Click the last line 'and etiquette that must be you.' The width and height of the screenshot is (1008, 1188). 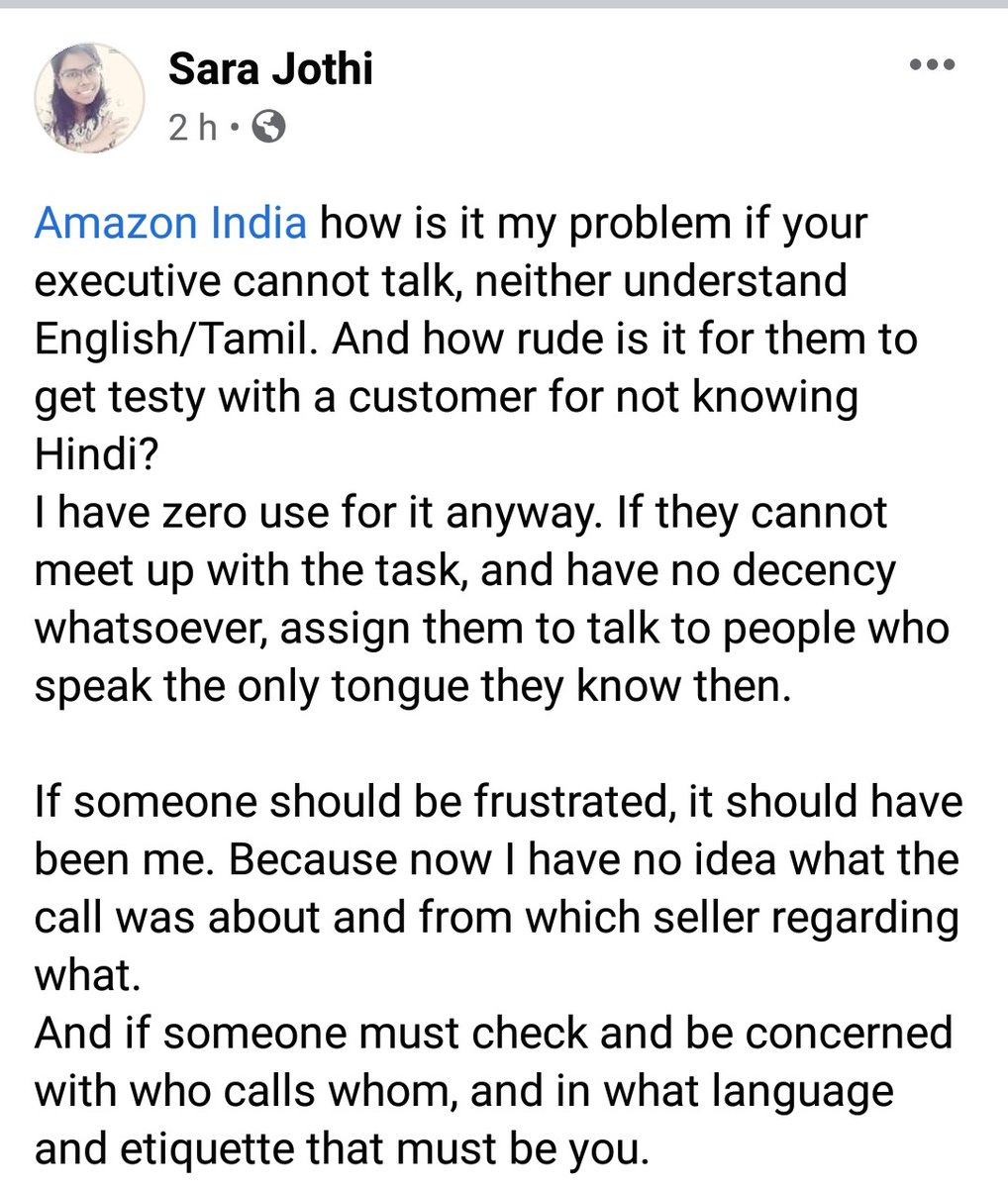[x=342, y=1149]
